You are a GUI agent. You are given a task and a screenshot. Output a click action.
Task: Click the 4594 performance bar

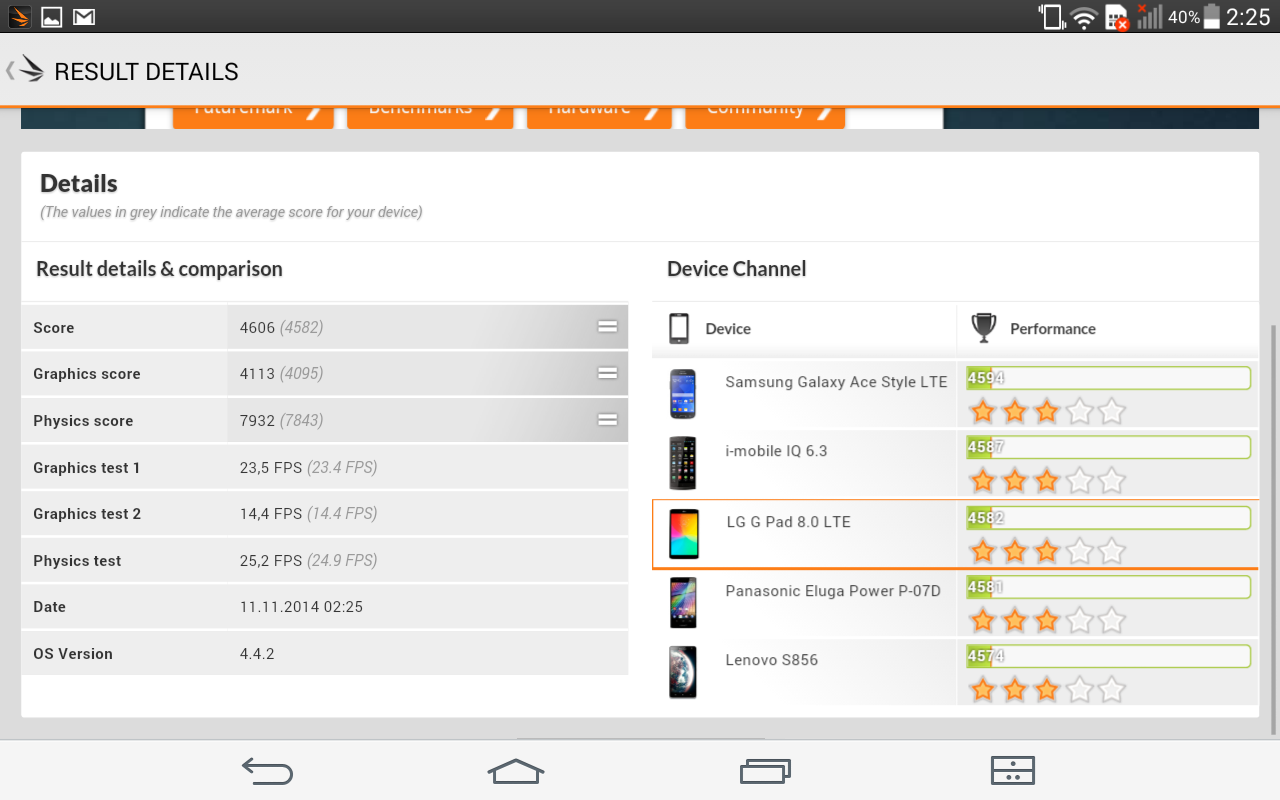pos(1108,378)
